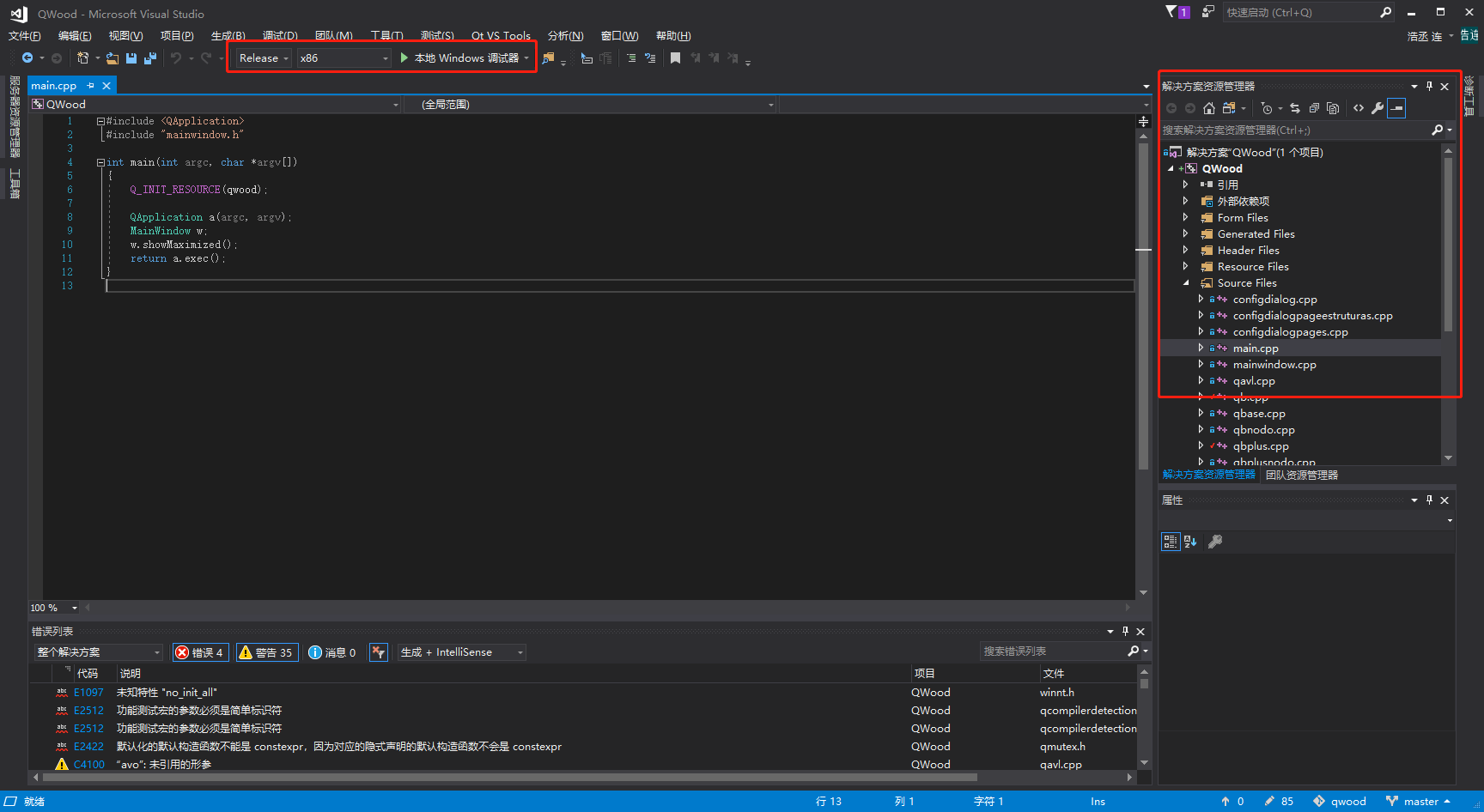Click the 85 pending changes indicator
The height and width of the screenshot is (812, 1484).
(x=1279, y=802)
